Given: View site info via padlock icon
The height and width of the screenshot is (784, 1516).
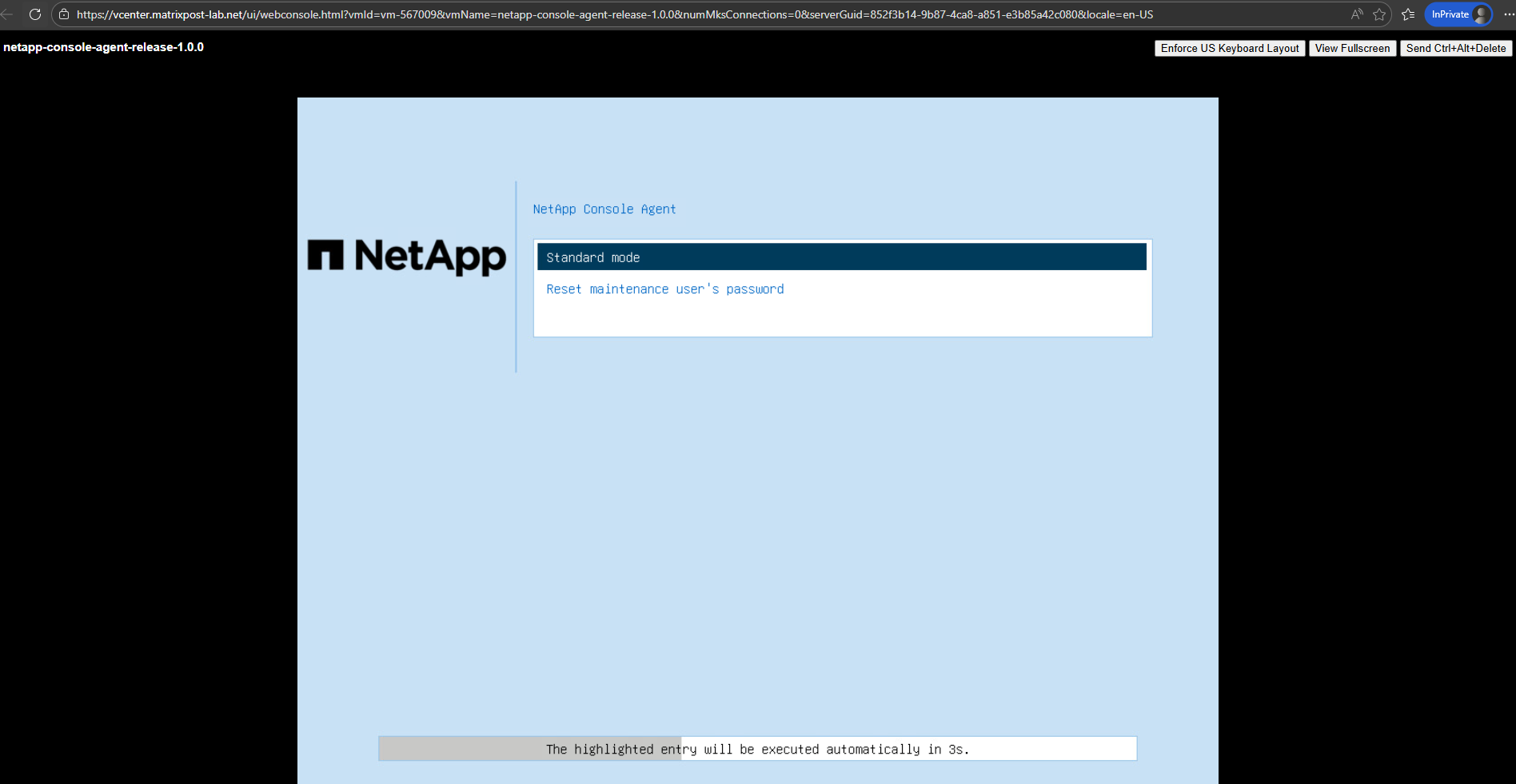Looking at the screenshot, I should pos(64,14).
